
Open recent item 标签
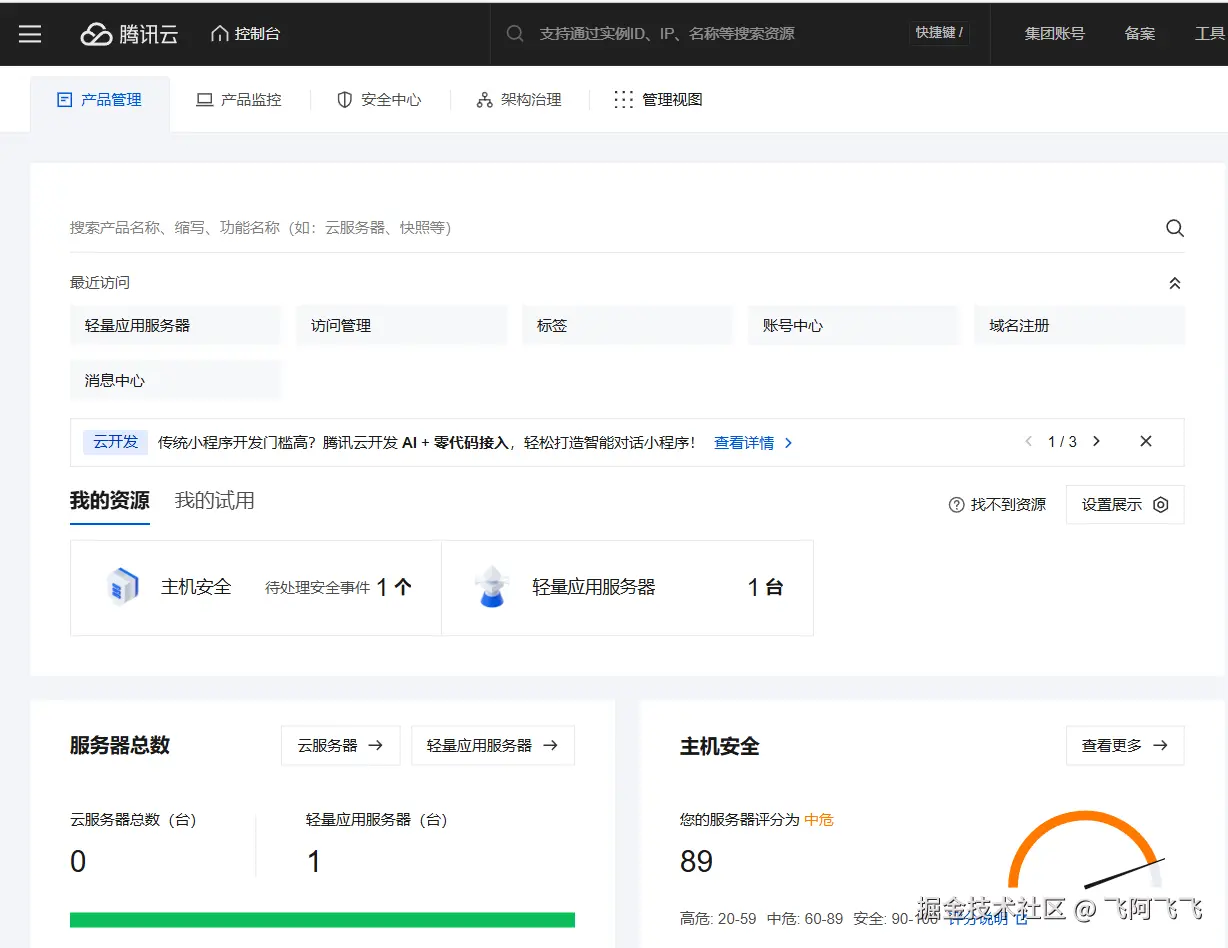coord(628,326)
